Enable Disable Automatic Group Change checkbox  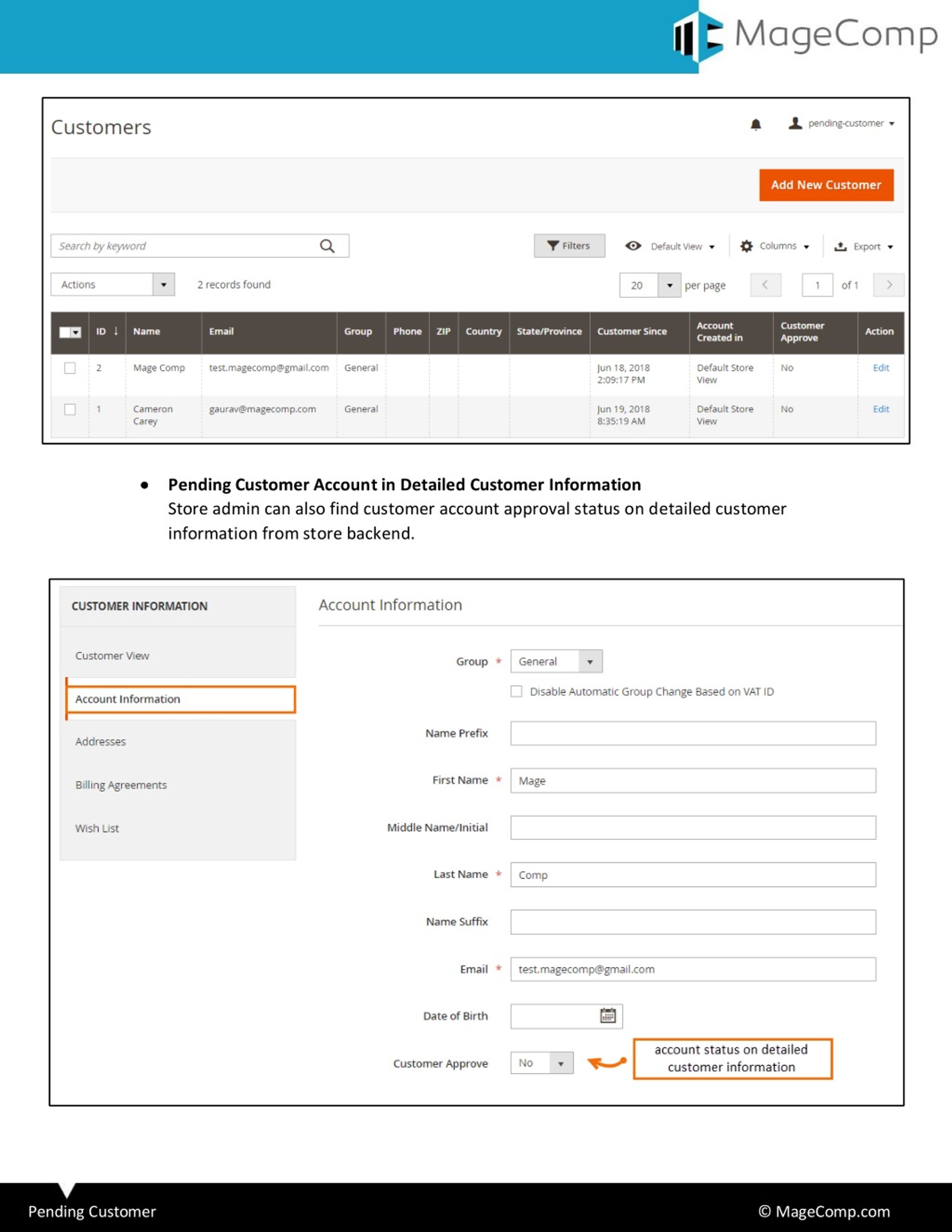pos(516,692)
